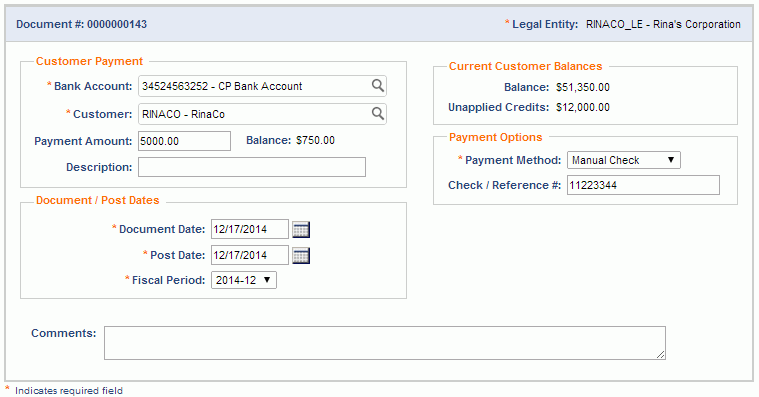The height and width of the screenshot is (397, 759).
Task: Click the Payment Method dropdown arrow
Action: coord(671,160)
